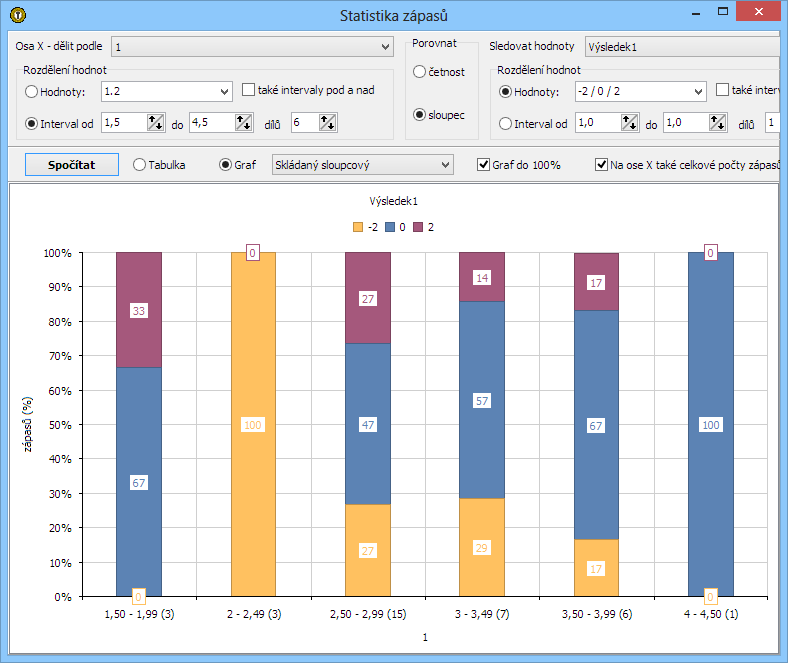The height and width of the screenshot is (663, 788).
Task: Open right Hodnoty -2 / 0 / 2 dropdown
Action: click(x=641, y=91)
